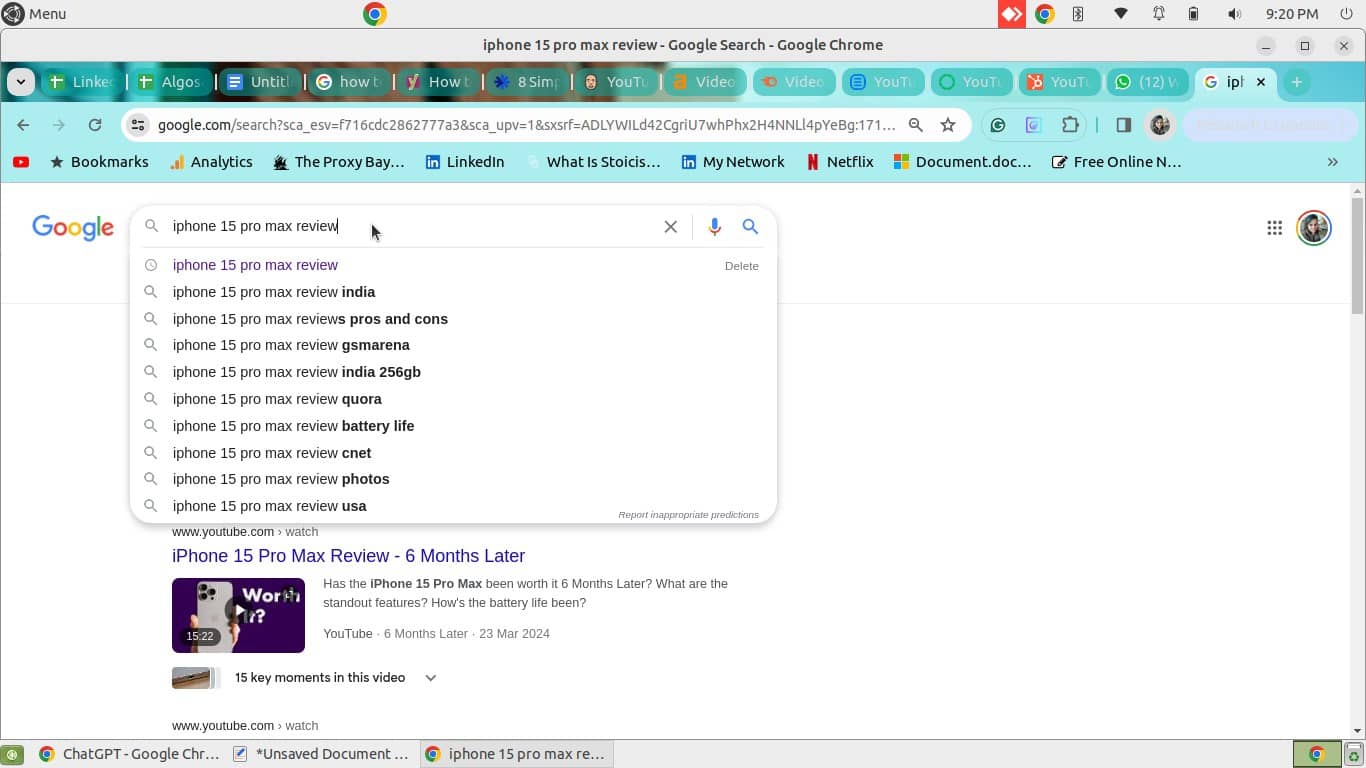Open the YouTube bookmark icon
The image size is (1366, 768).
click(x=21, y=162)
